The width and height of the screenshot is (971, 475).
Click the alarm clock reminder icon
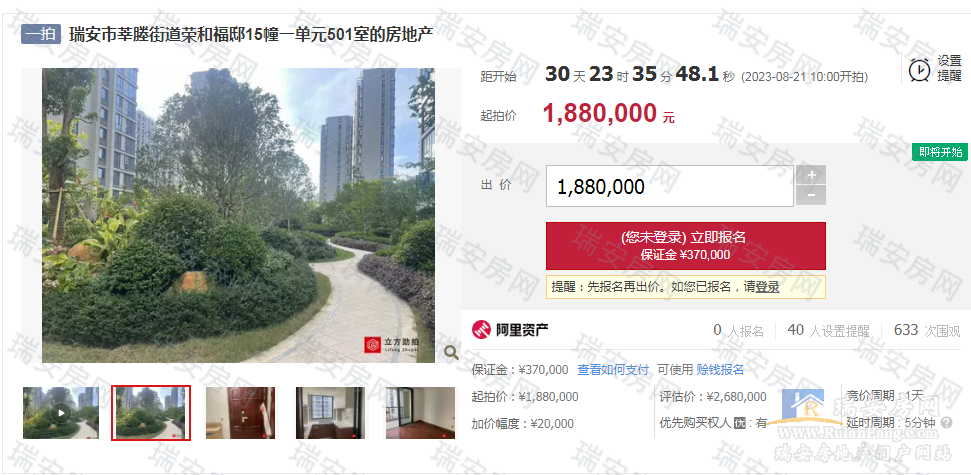[920, 69]
